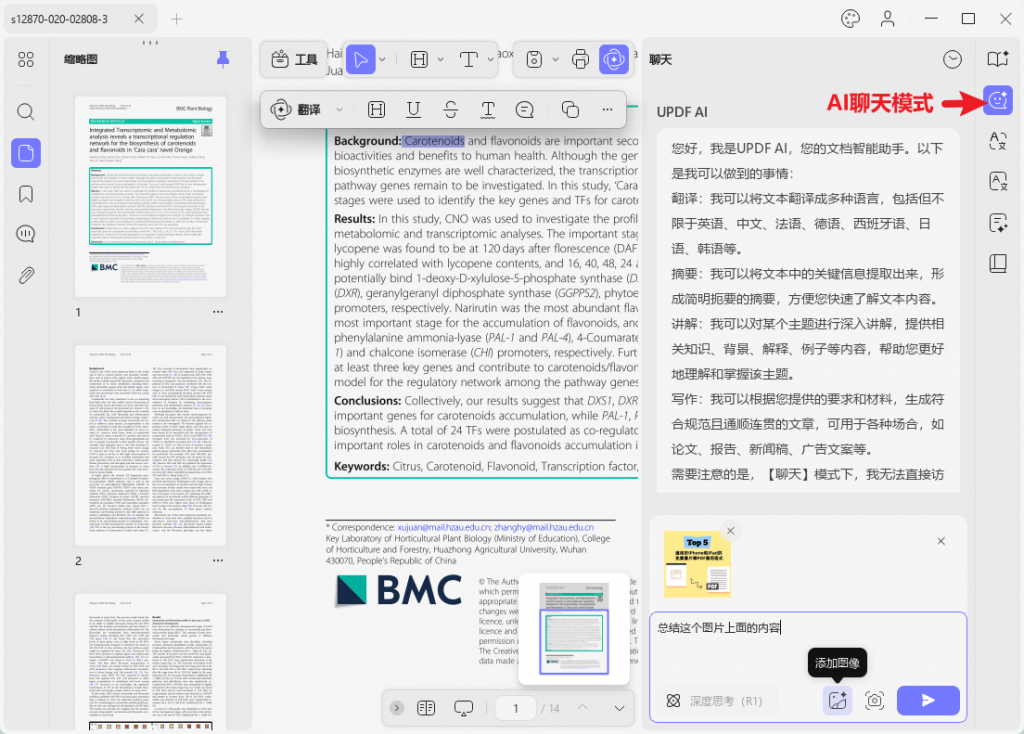Close the s12870-020-02808-3 tab
This screenshot has height=734, width=1024.
(x=139, y=19)
